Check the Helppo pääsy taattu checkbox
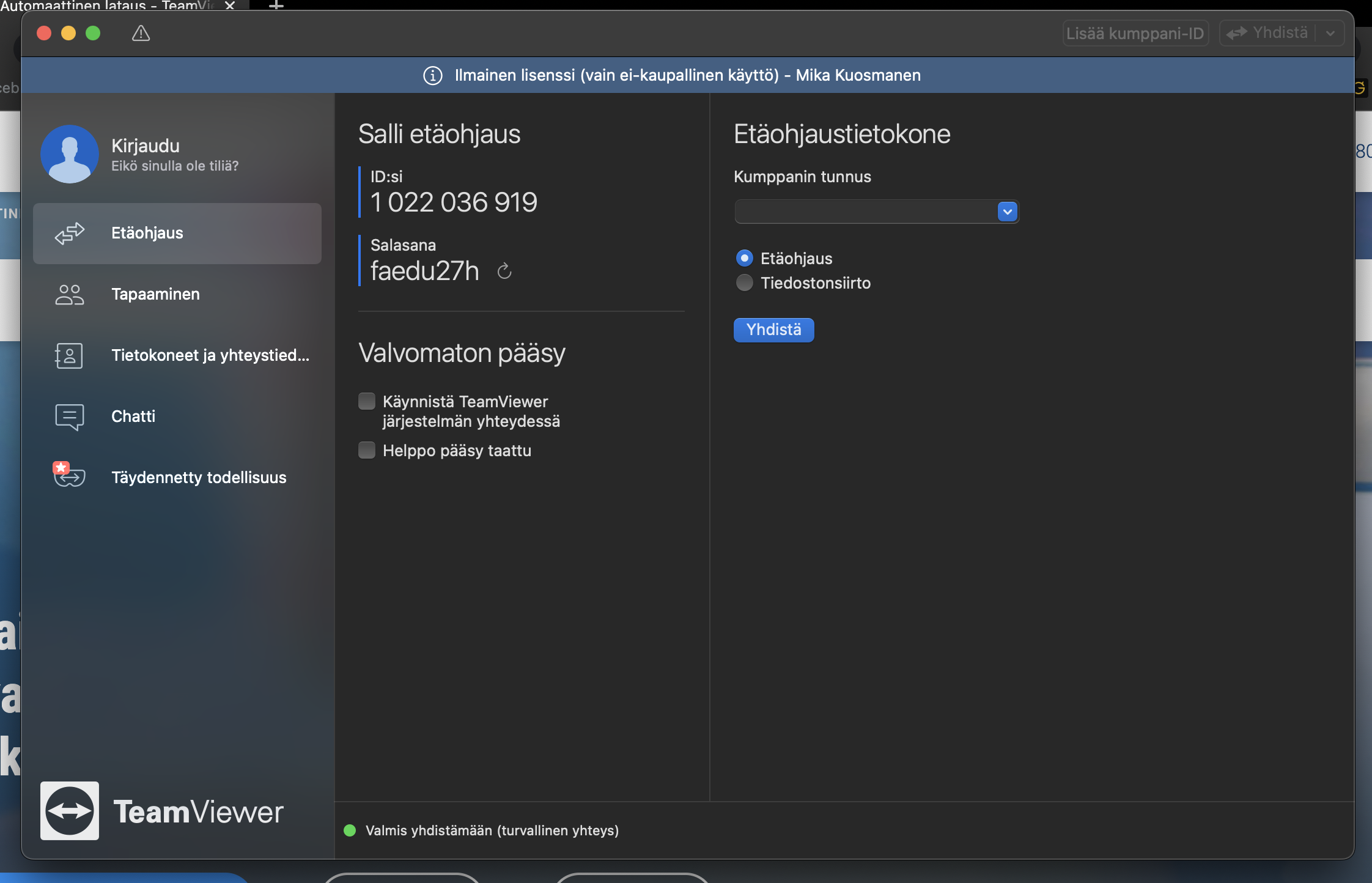Screen dimensions: 1372x883 [367, 450]
